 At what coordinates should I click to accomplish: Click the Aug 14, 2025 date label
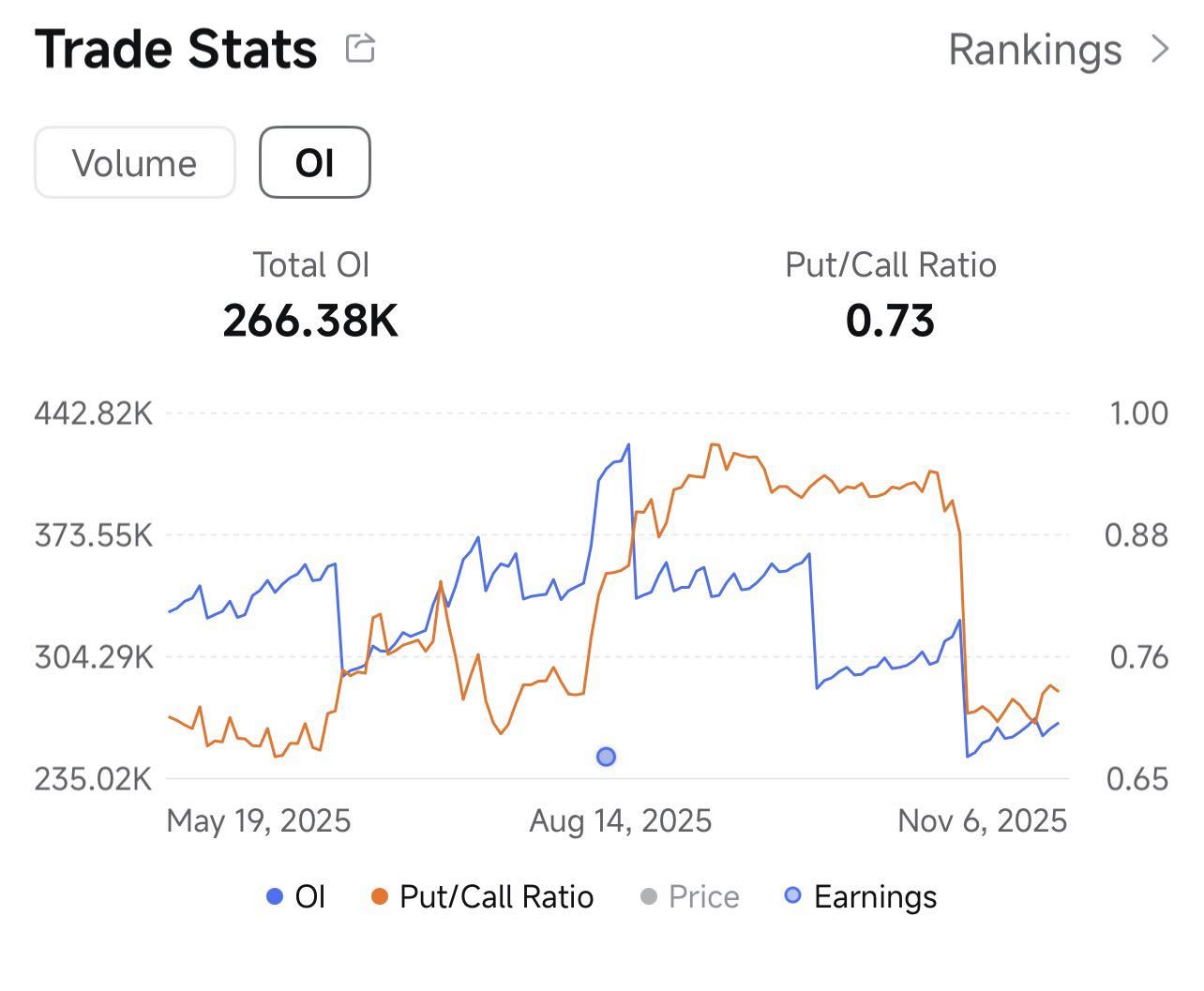click(621, 821)
